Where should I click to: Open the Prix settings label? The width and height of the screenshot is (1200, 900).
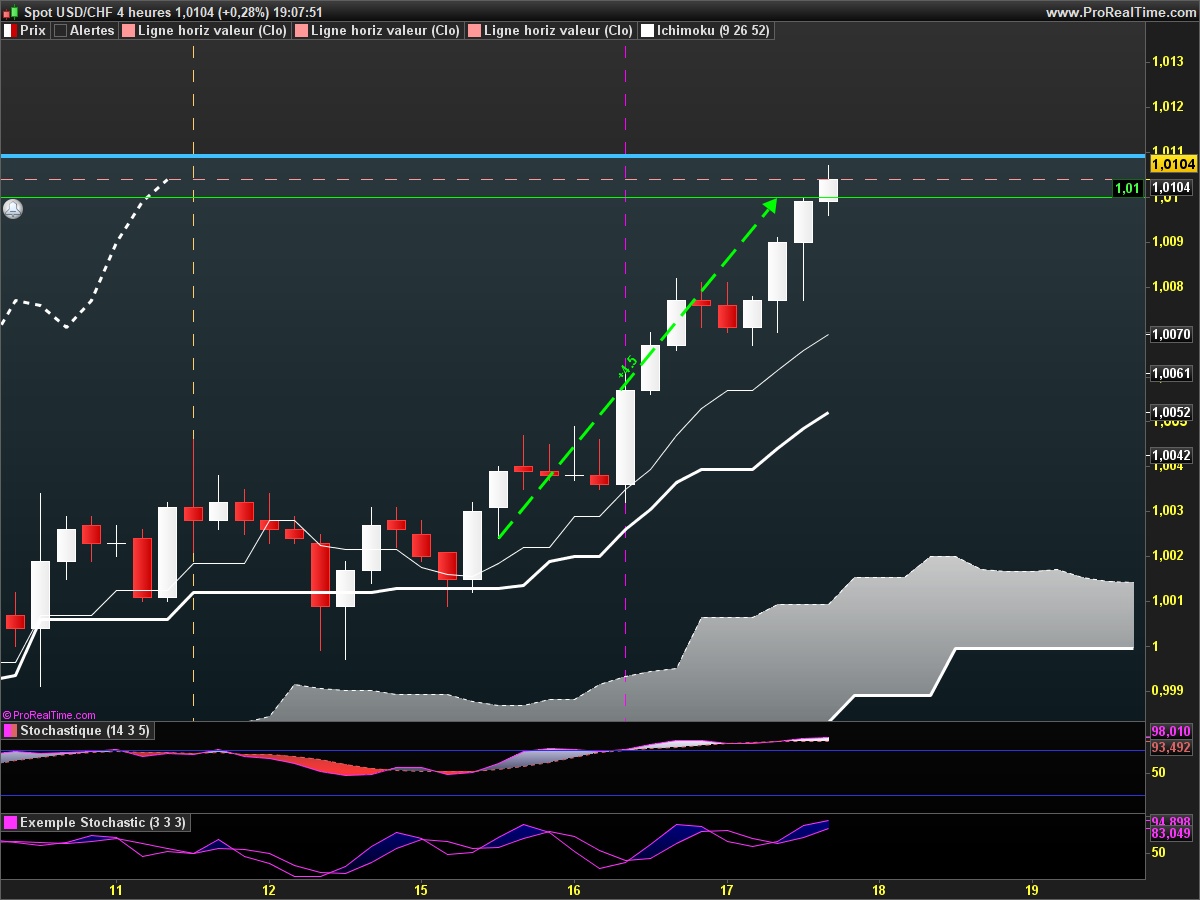click(x=33, y=31)
